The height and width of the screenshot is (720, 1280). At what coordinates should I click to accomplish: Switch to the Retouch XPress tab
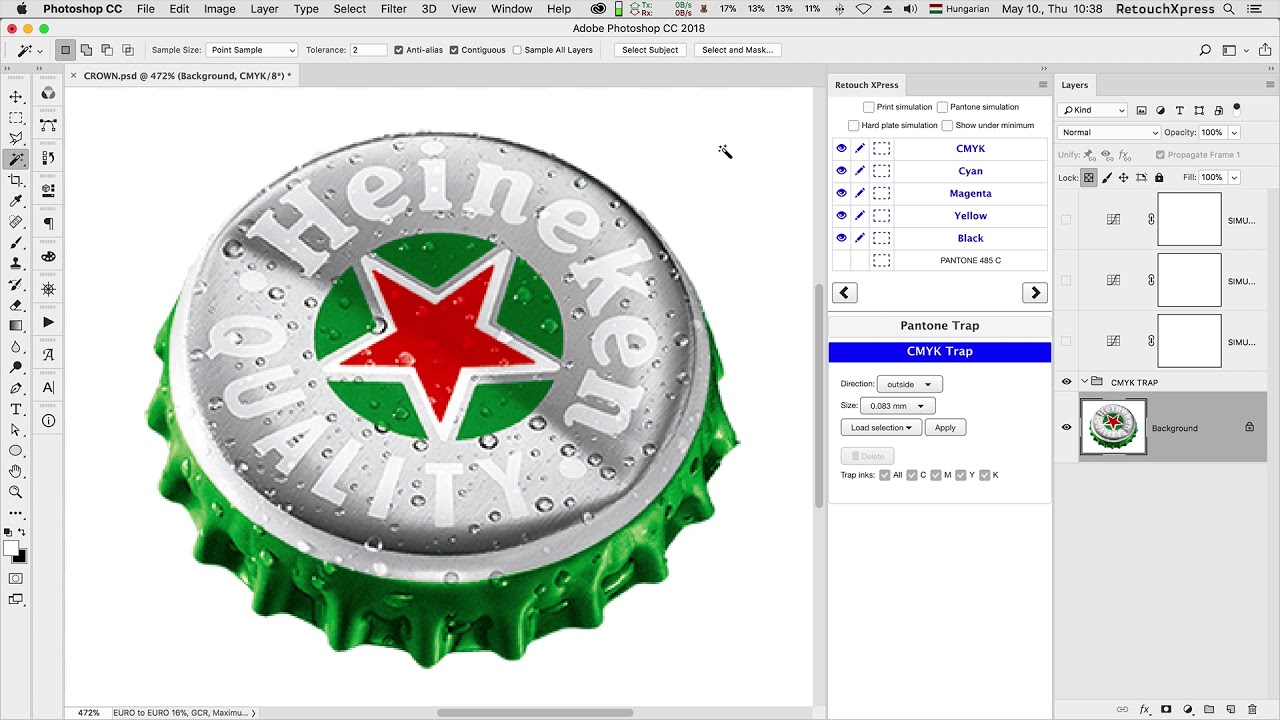pyautogui.click(x=866, y=85)
